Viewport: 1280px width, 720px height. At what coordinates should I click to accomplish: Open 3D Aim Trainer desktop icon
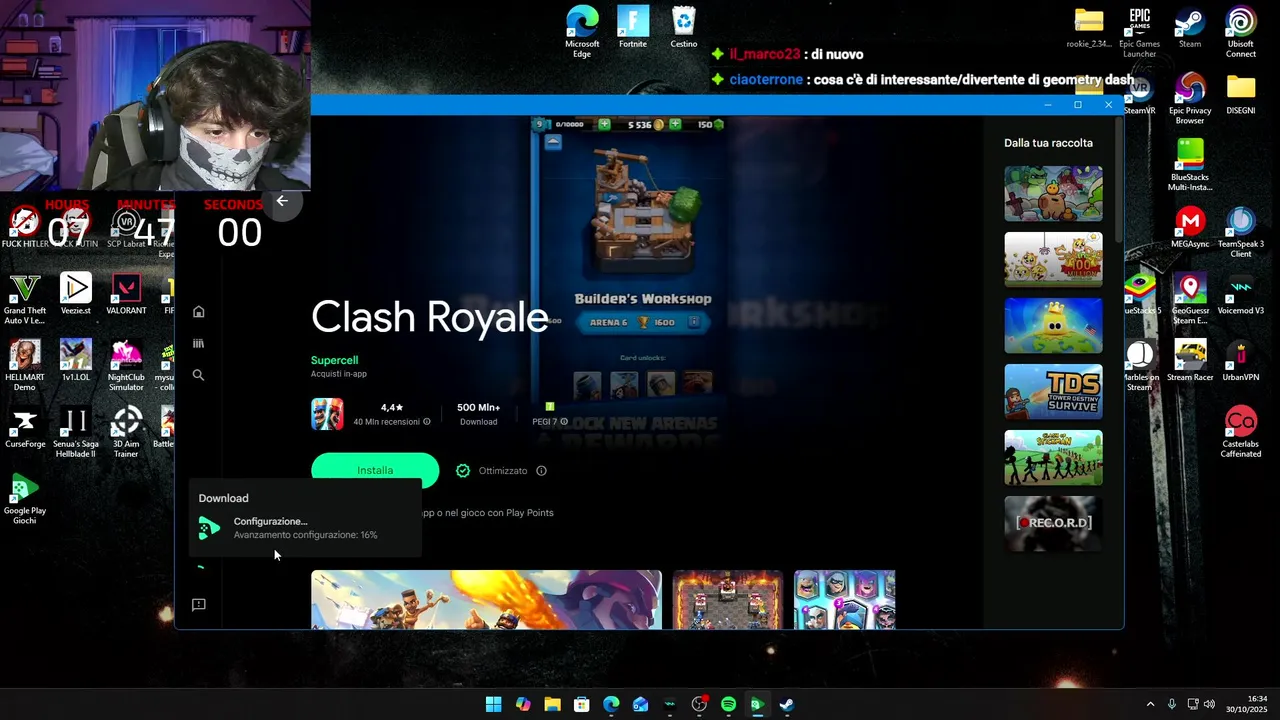pyautogui.click(x=126, y=432)
